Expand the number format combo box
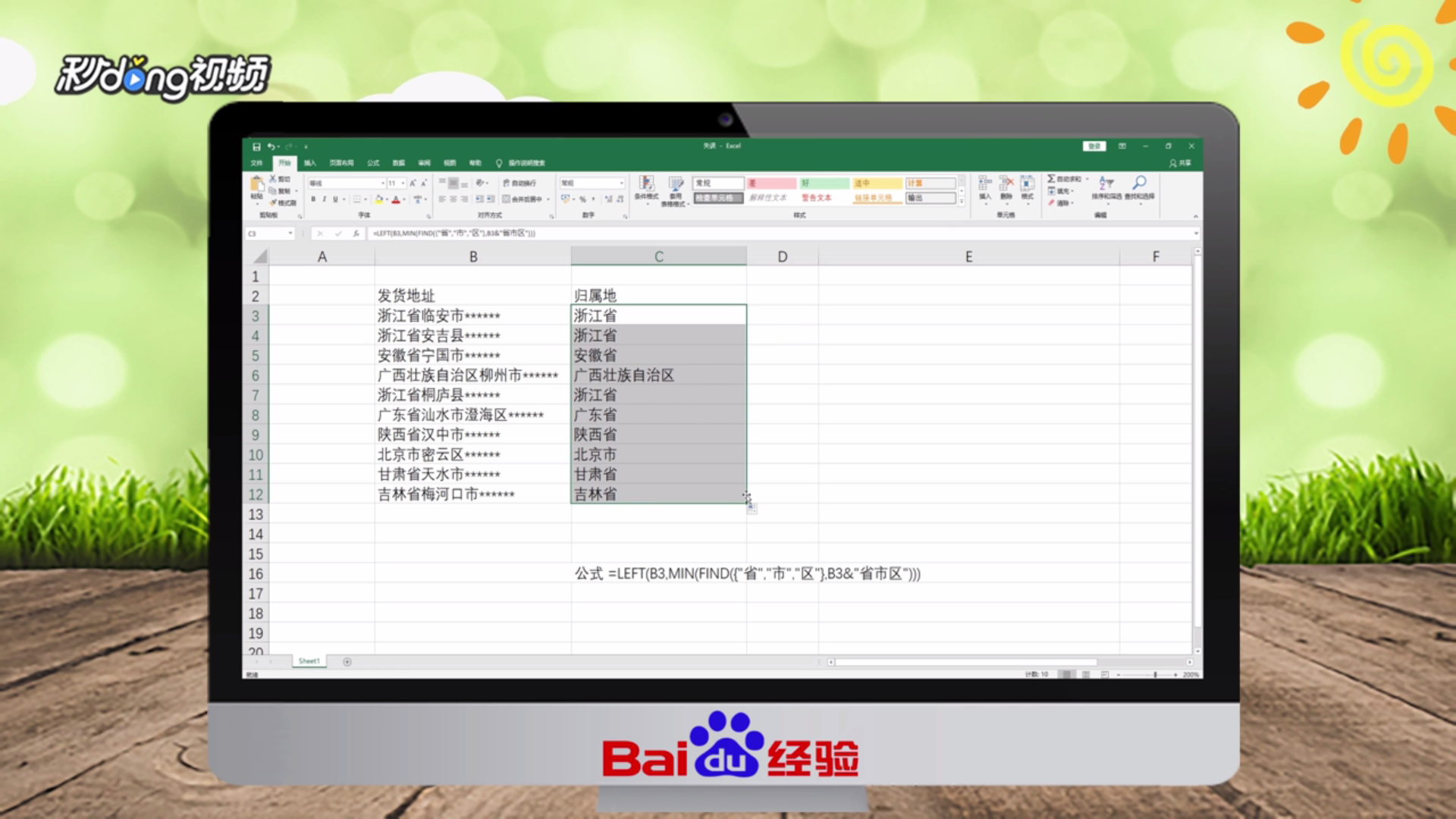This screenshot has width=1456, height=819. tap(621, 184)
